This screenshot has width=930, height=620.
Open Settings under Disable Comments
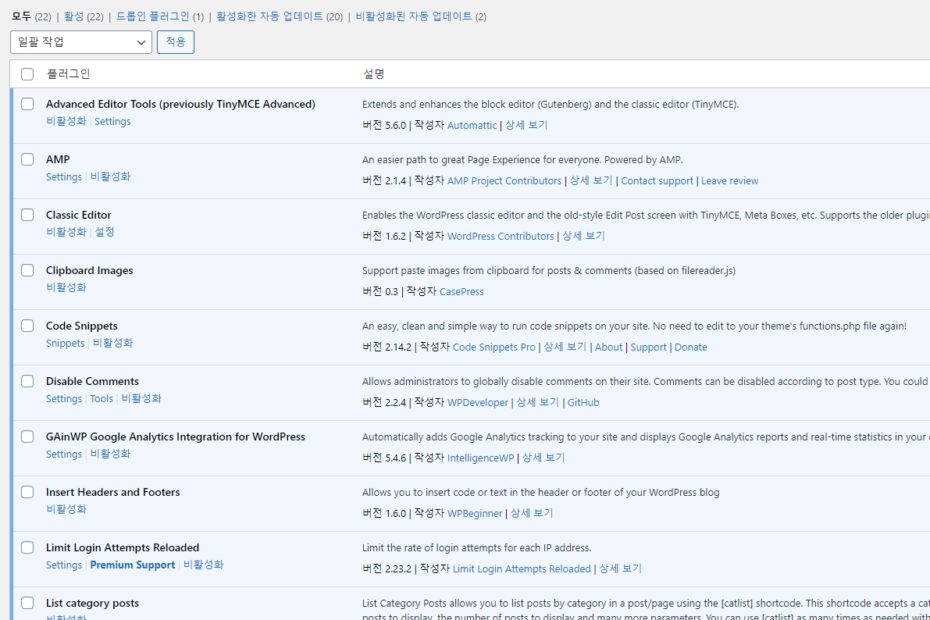tap(64, 399)
